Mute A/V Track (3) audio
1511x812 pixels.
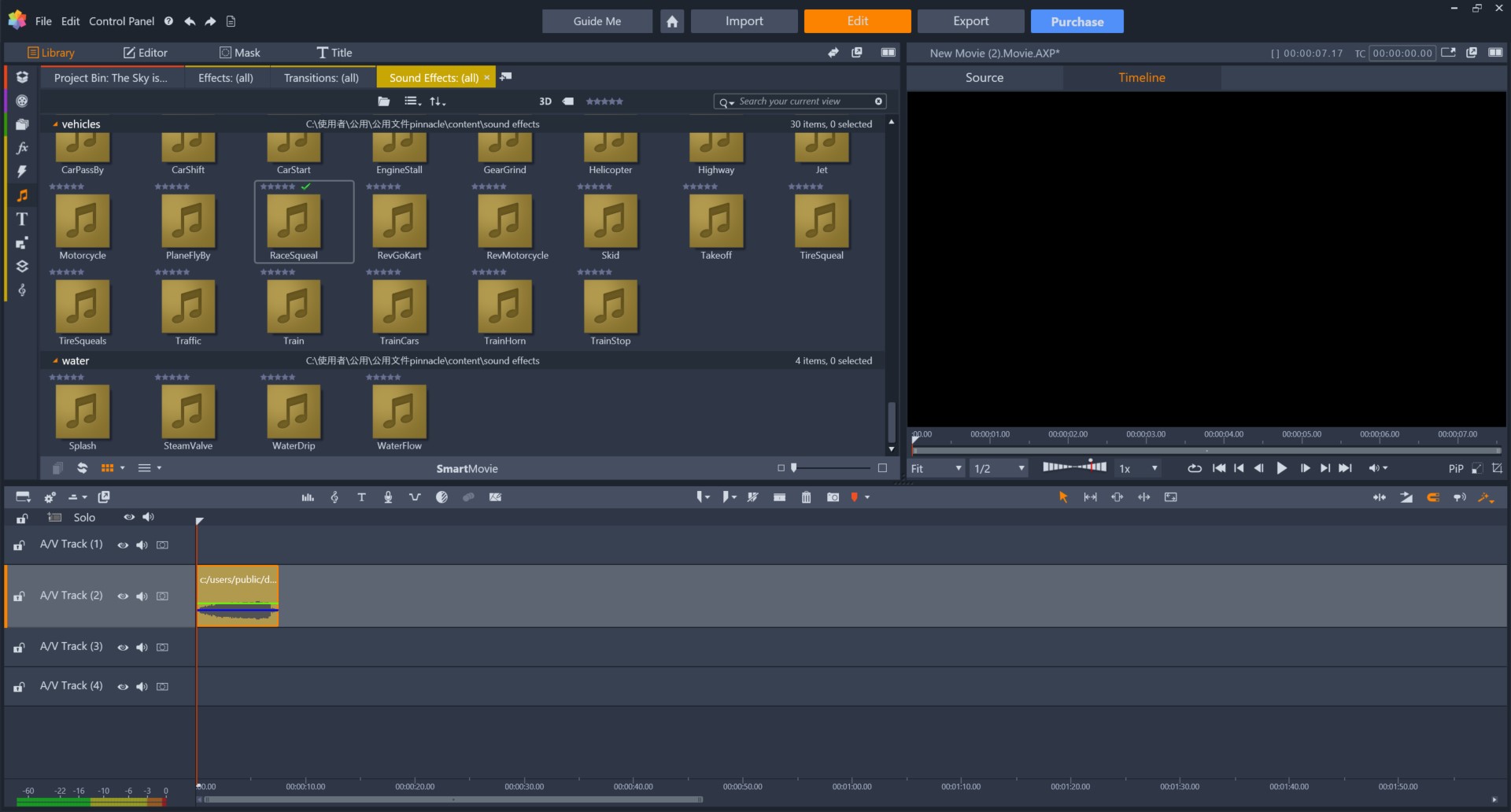tap(142, 648)
